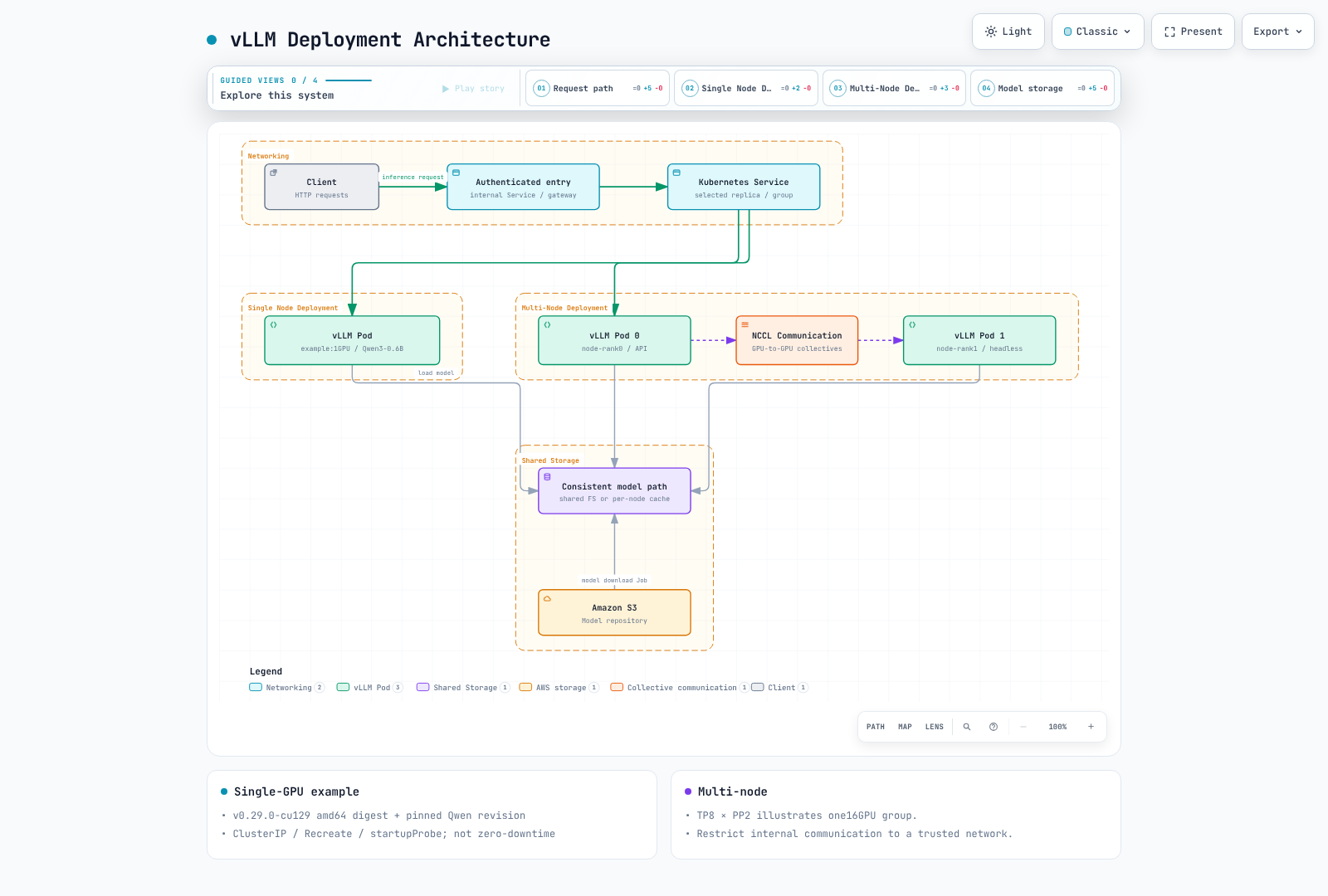The image size is (1328, 896).
Task: Click the NCCL Communication node icon
Action: point(745,324)
